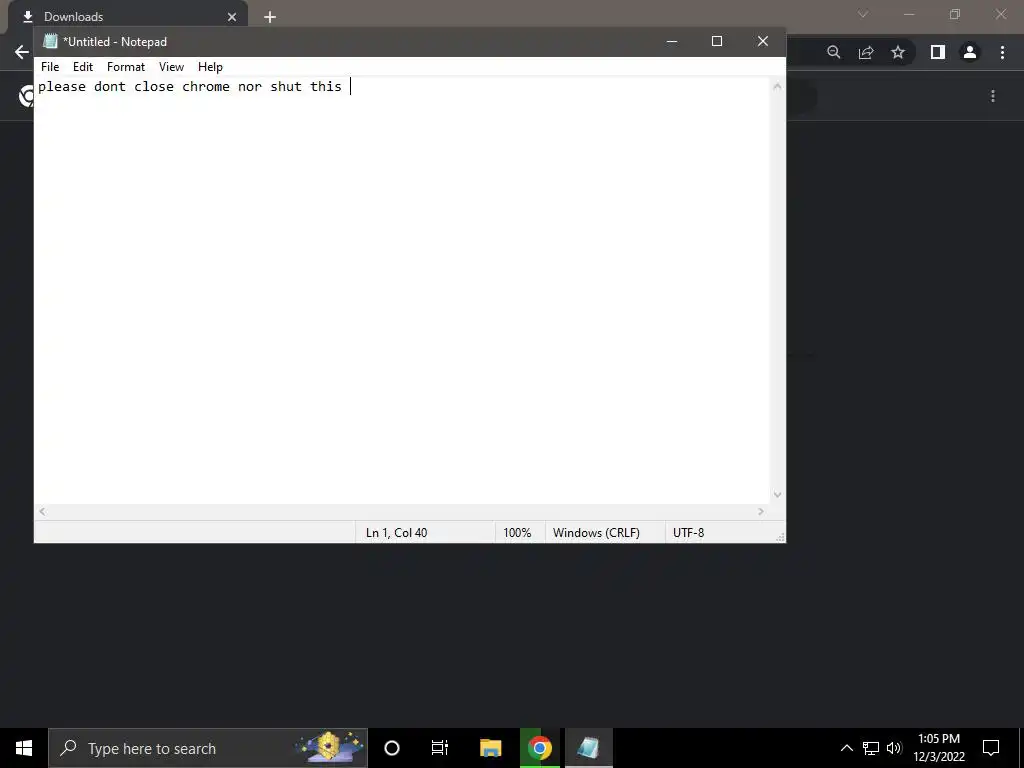
Task: Click the vertical scrollbar down arrow in Notepad
Action: [777, 494]
